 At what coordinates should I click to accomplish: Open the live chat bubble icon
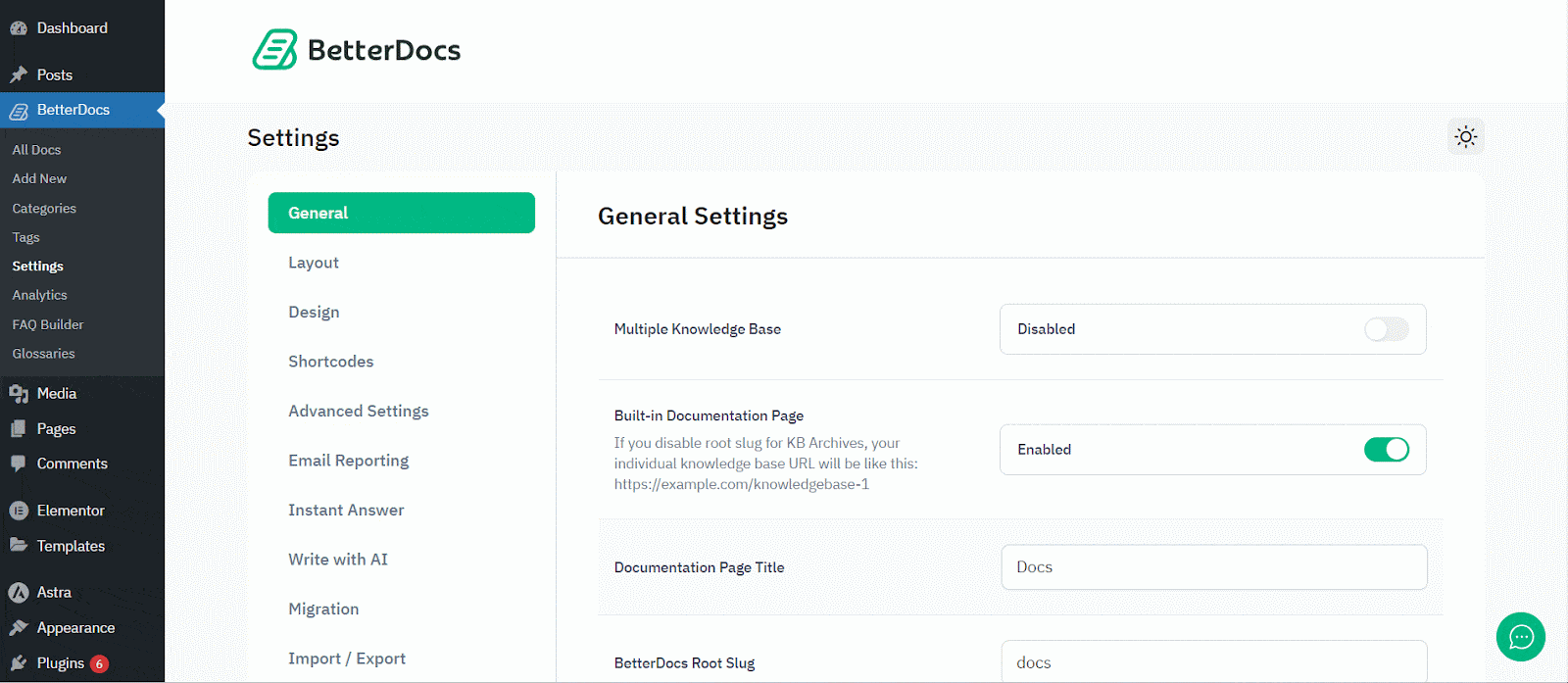pyautogui.click(x=1520, y=637)
